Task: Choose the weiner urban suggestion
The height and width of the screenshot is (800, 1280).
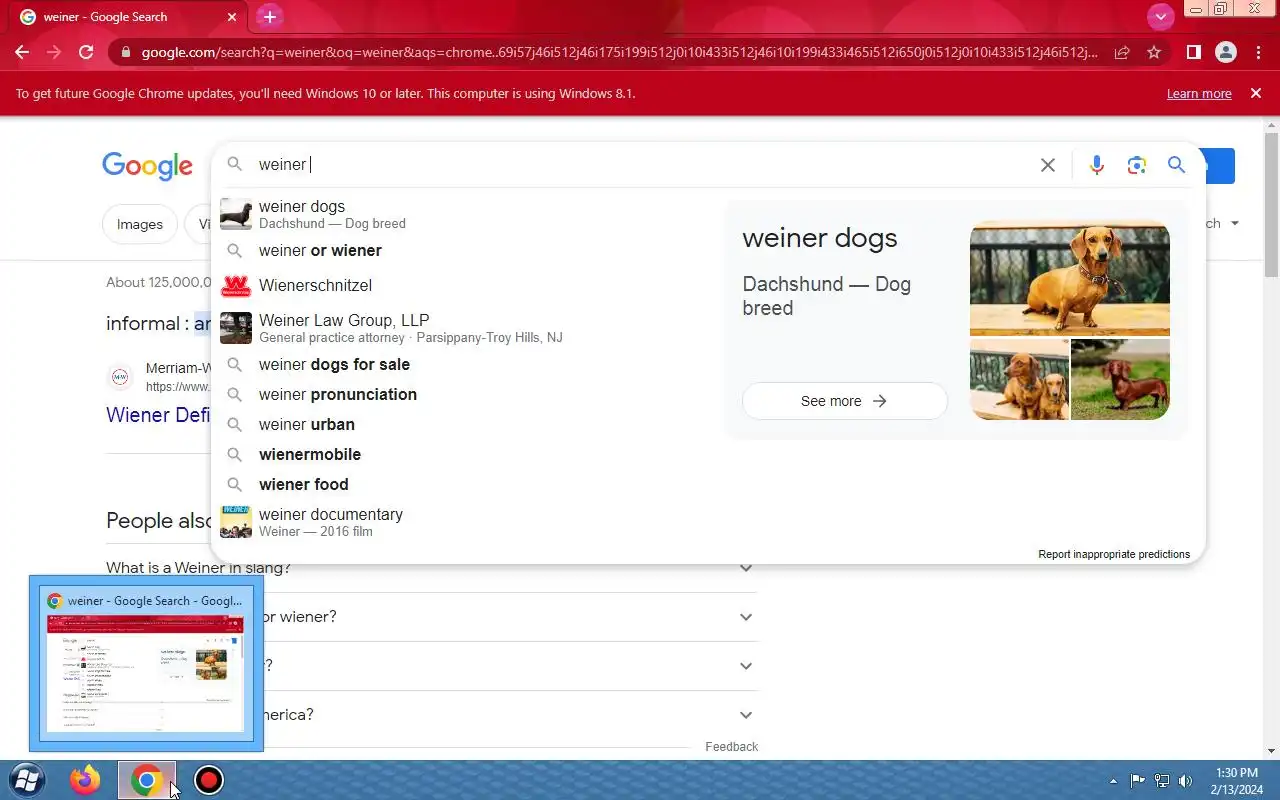Action: (x=465, y=424)
